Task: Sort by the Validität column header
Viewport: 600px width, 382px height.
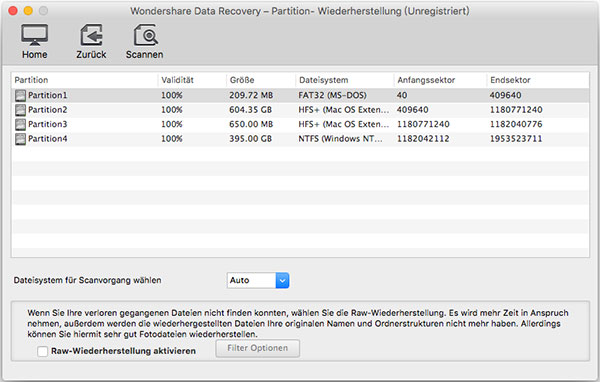Action: [x=178, y=80]
